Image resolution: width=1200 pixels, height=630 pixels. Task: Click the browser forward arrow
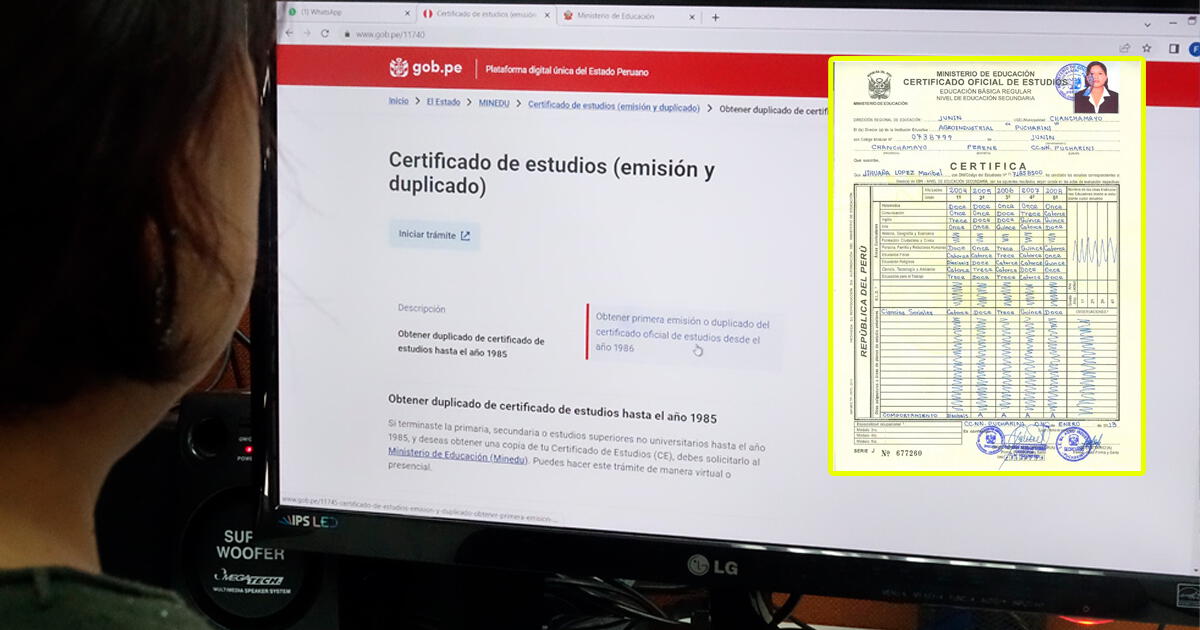tap(307, 33)
